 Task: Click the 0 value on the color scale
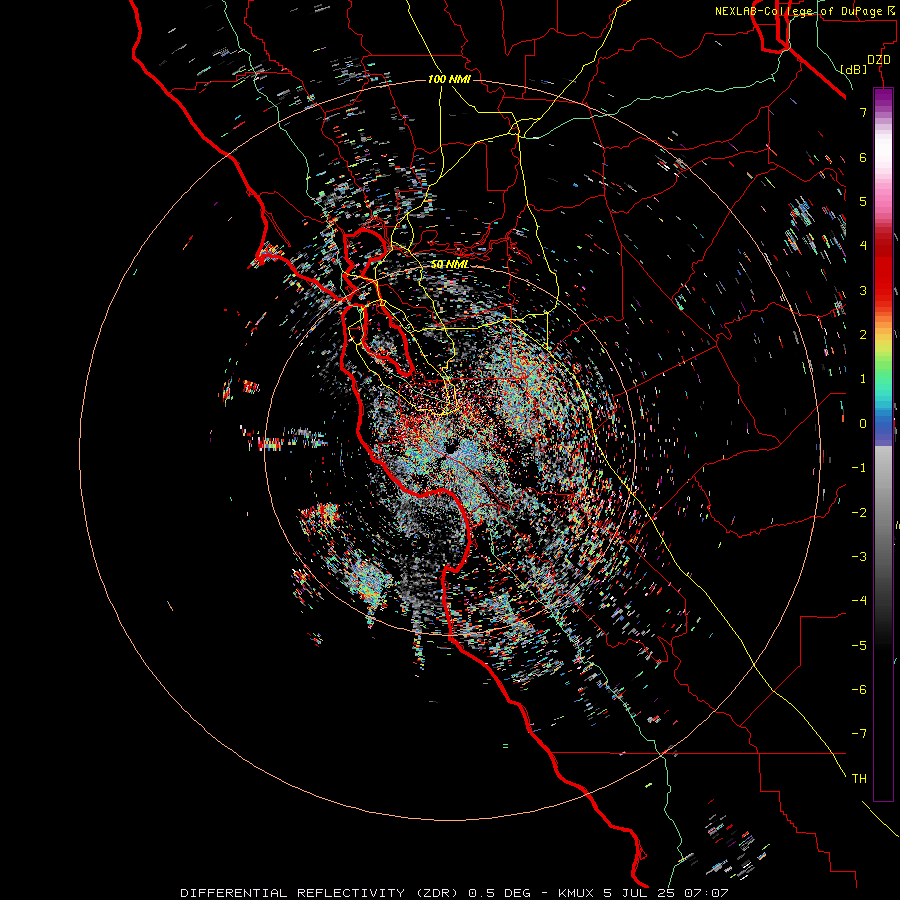(863, 424)
